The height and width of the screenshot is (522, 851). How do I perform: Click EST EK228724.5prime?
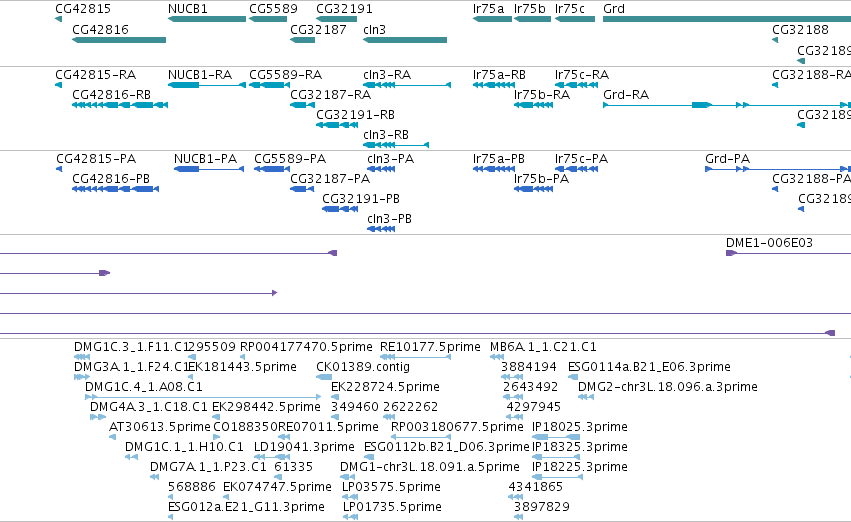[x=385, y=387]
